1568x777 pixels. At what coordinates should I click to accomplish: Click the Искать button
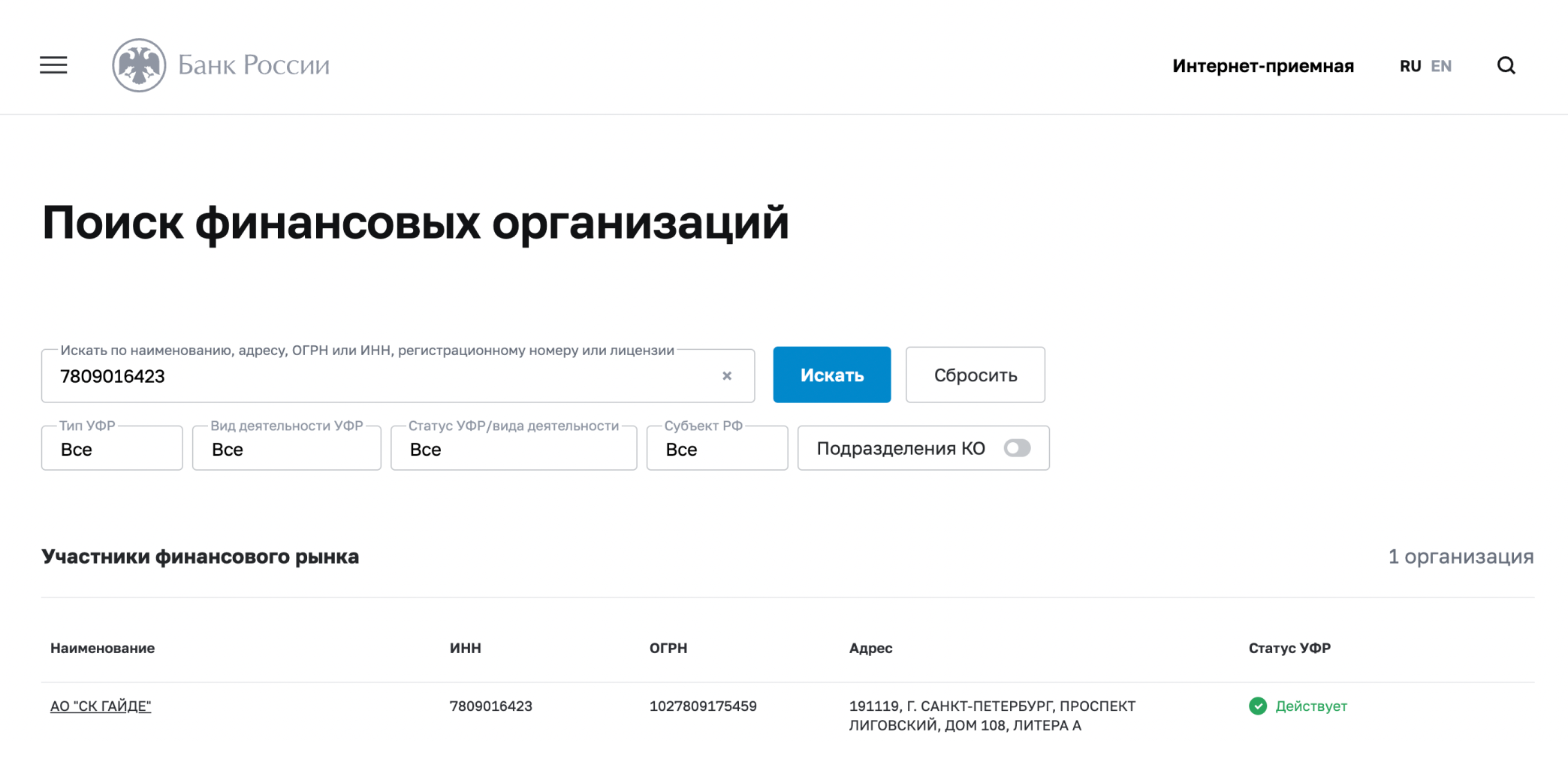point(832,375)
